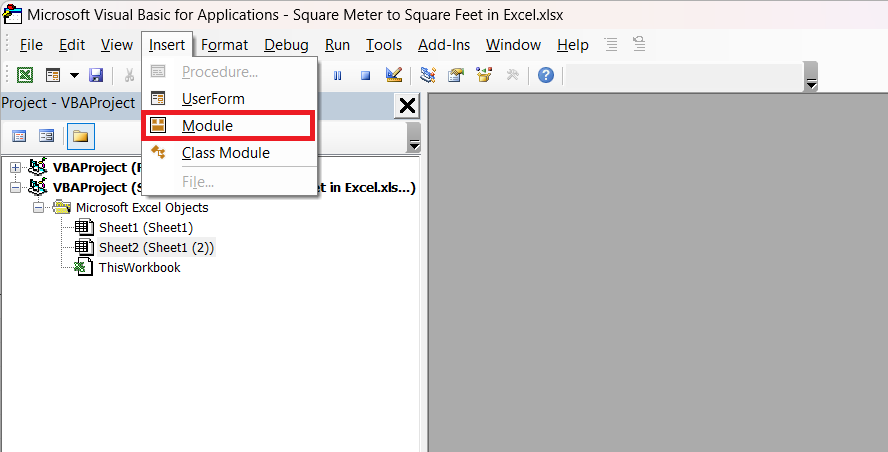Expand the first VBAProject tree node
Viewport: 888px width, 452px height.
click(15, 168)
